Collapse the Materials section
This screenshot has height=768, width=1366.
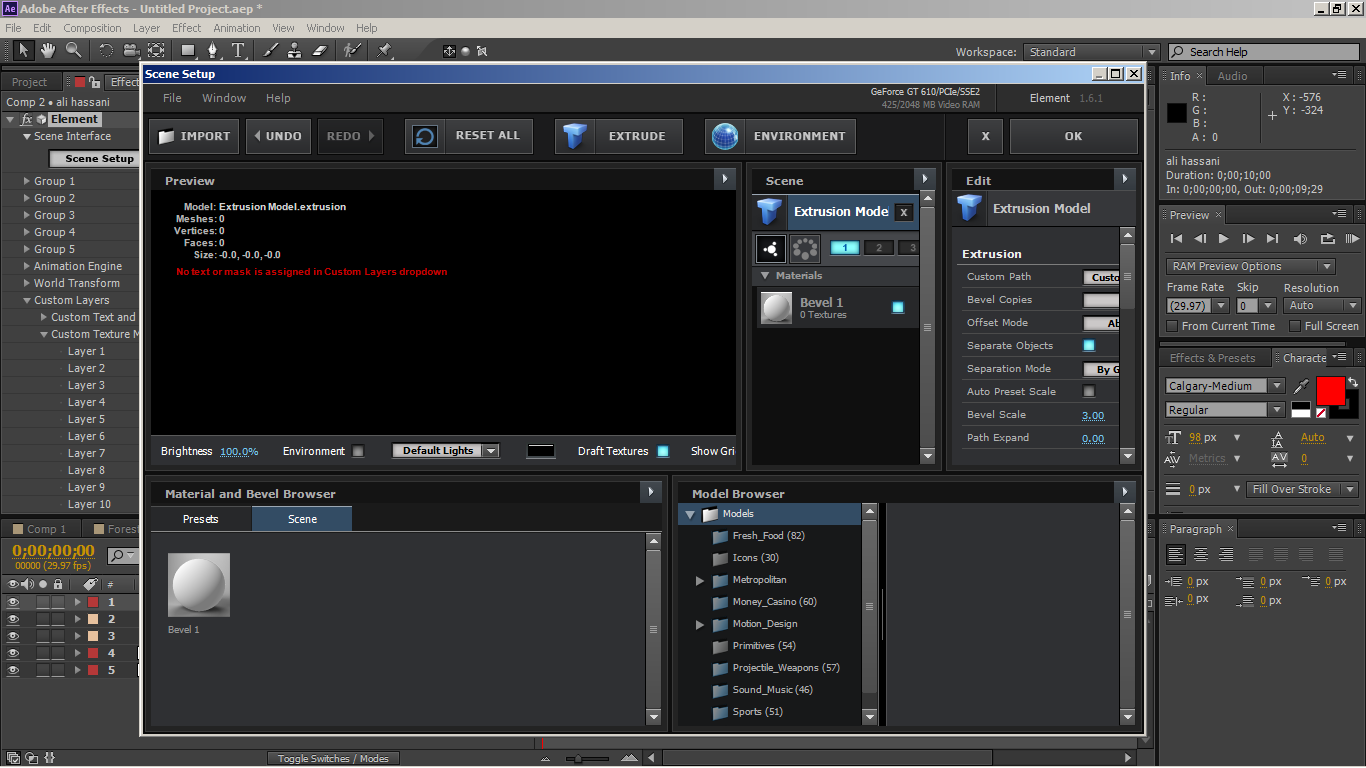pyautogui.click(x=766, y=275)
